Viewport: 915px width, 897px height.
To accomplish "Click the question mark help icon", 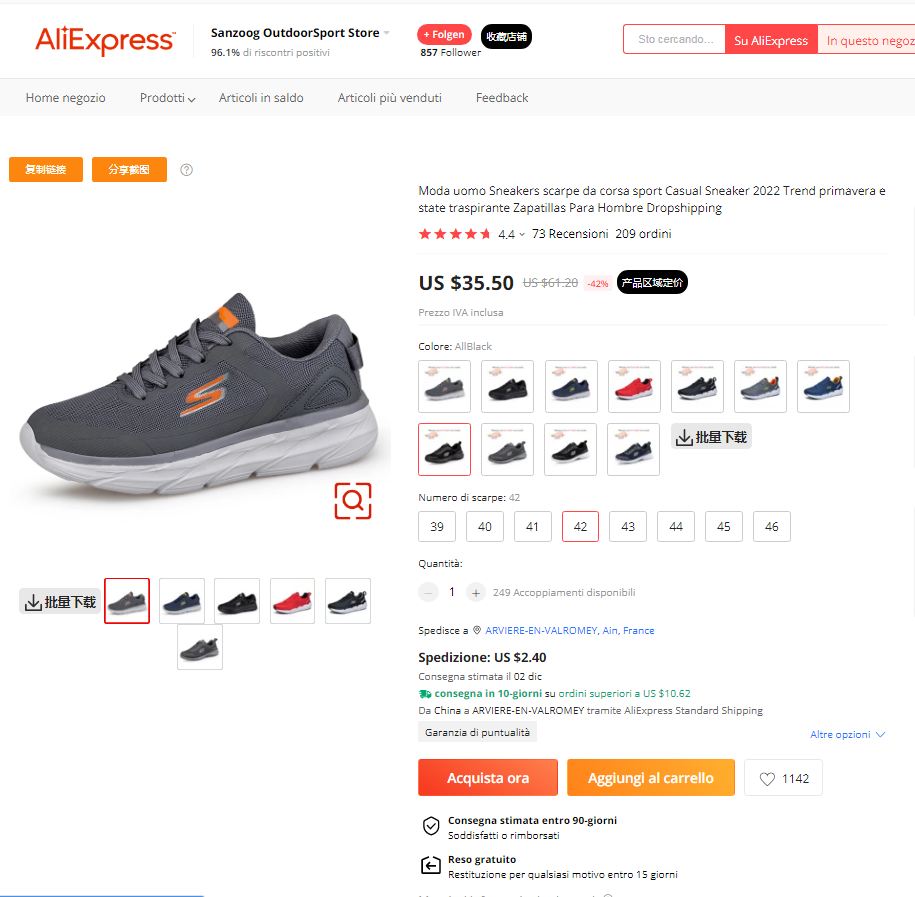I will pos(186,170).
